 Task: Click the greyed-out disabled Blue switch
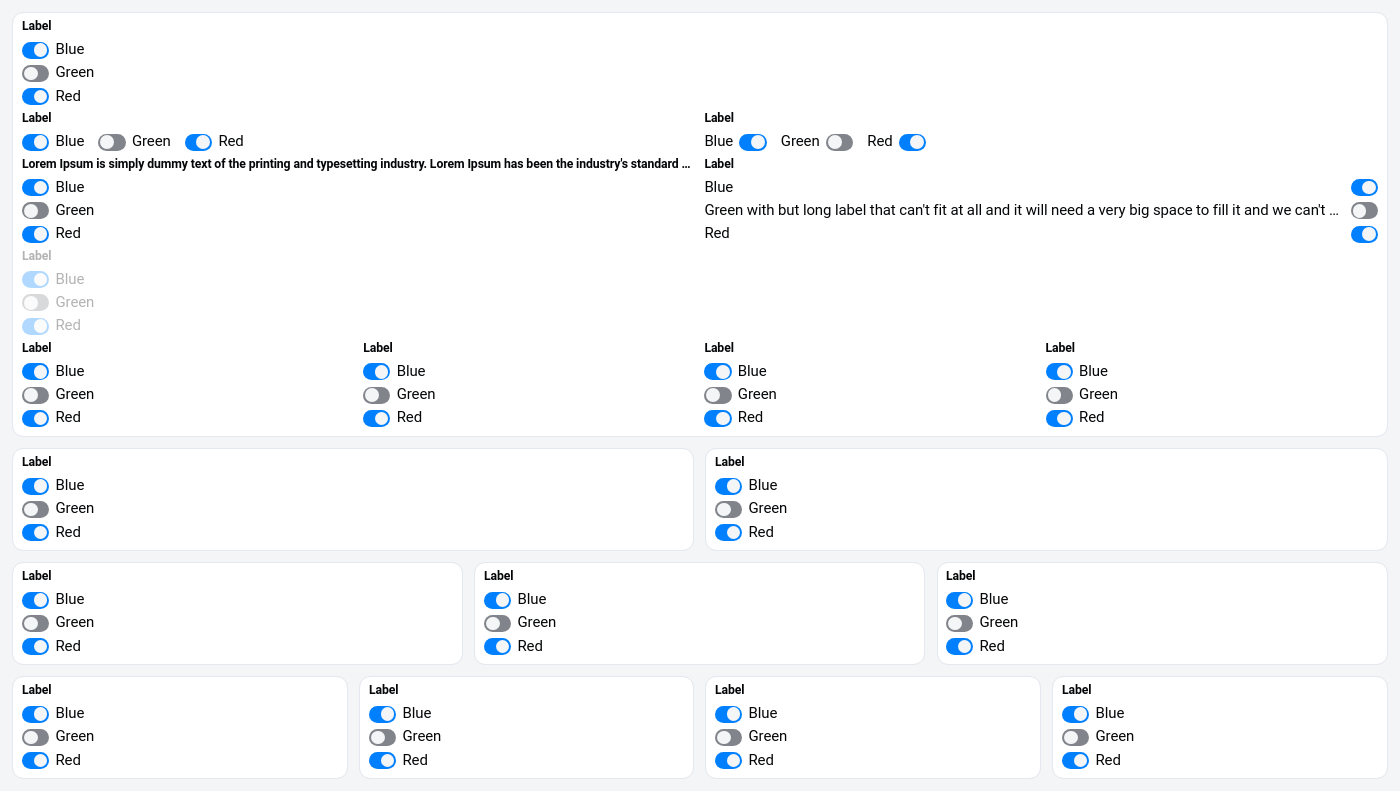35,280
